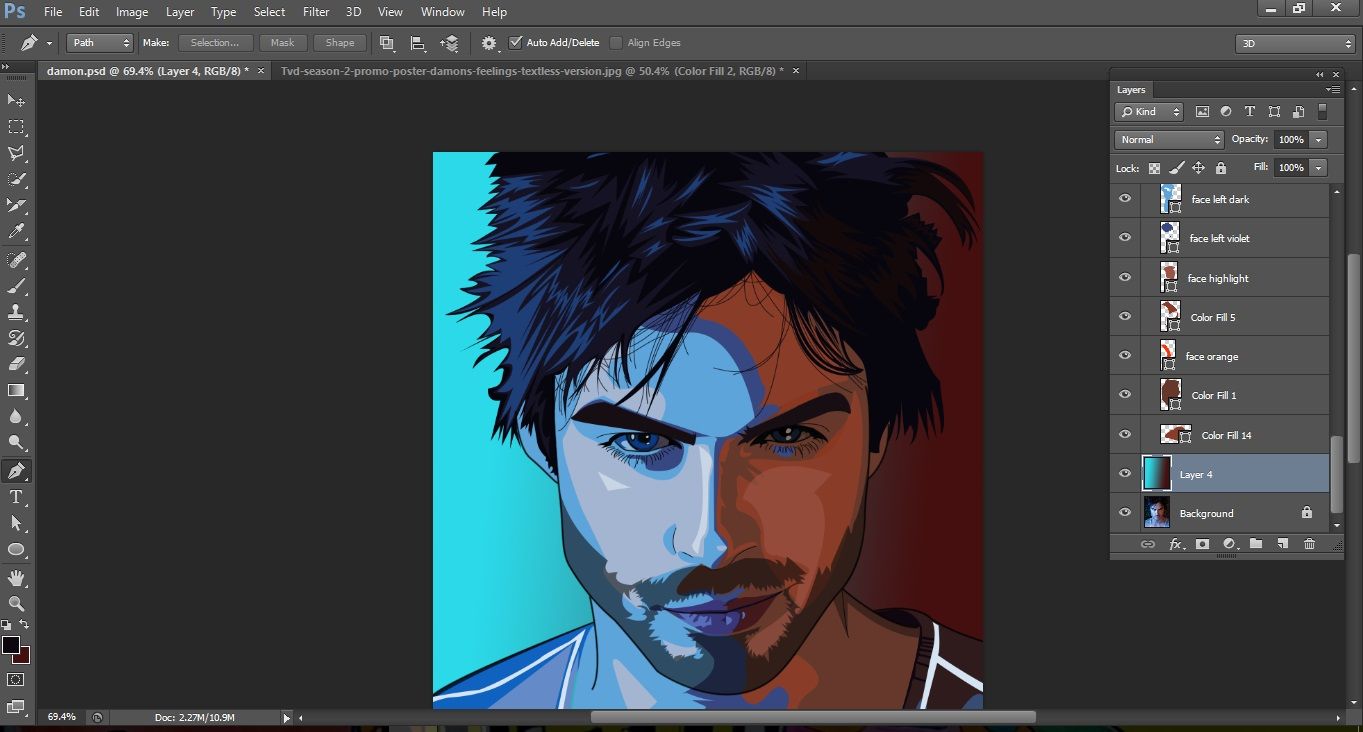Select the Rectangular Marquee tool
This screenshot has height=732, width=1363.
[x=16, y=127]
